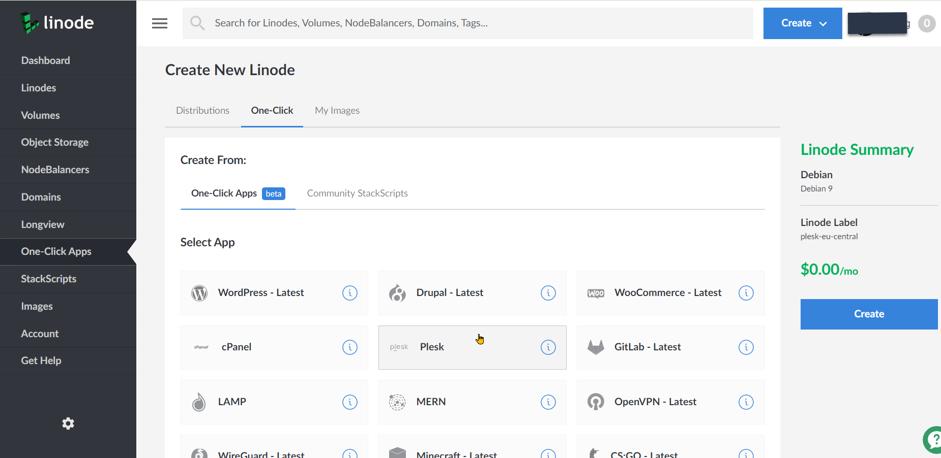Click the OpenVPN logo icon

point(595,402)
